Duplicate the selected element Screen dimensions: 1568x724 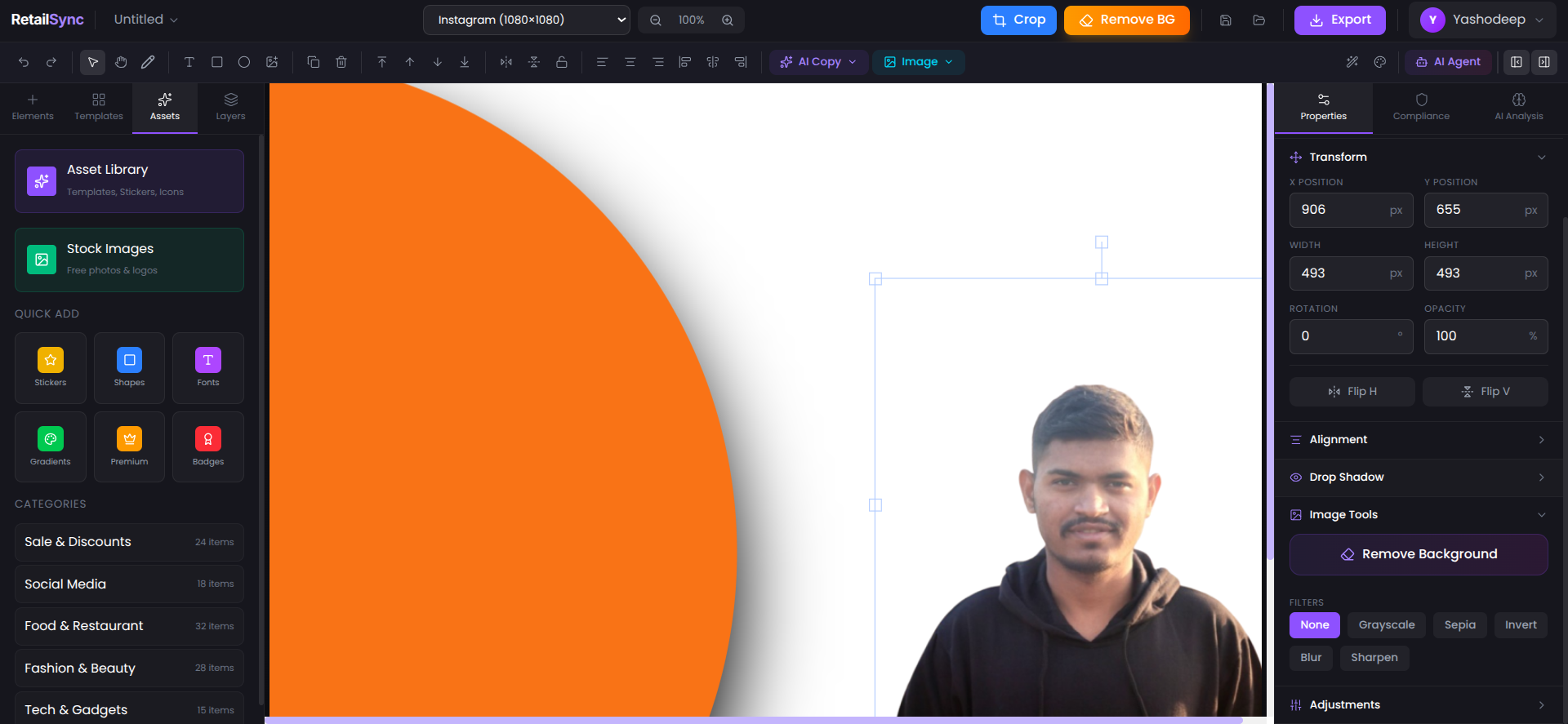pos(314,62)
